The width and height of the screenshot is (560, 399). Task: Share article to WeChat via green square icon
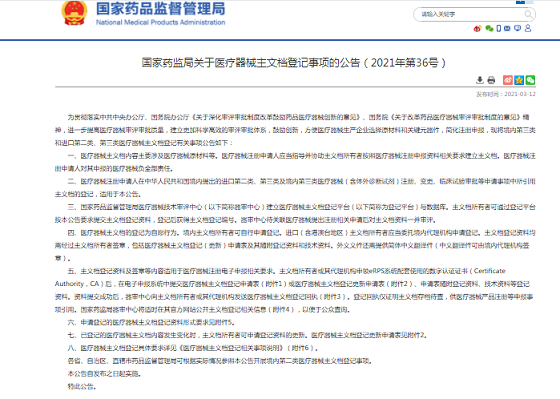[x=530, y=80]
